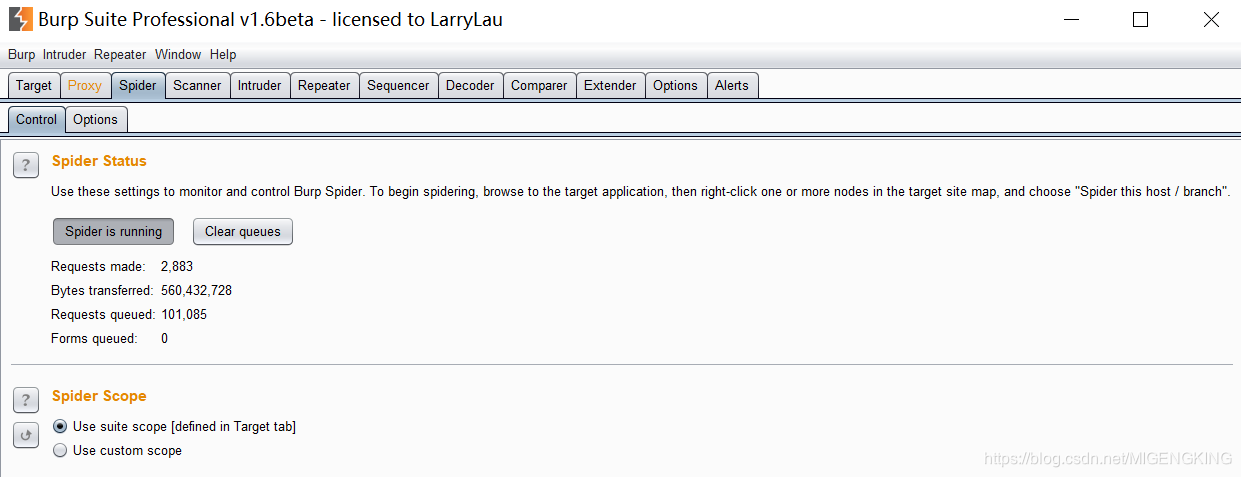Open the Spider Scope help icon
This screenshot has width=1241, height=477.
pos(26,401)
